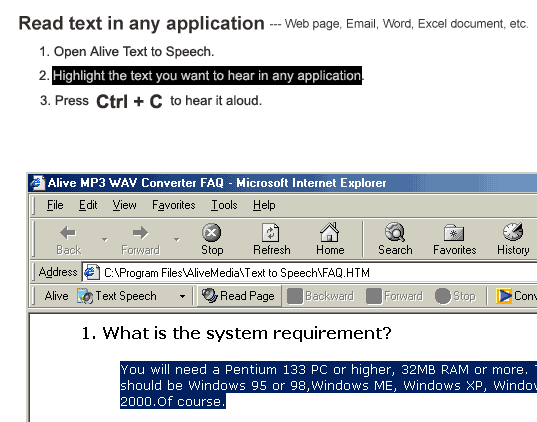Image resolution: width=537 pixels, height=422 pixels.
Task: Open the Help menu
Action: pos(264,205)
